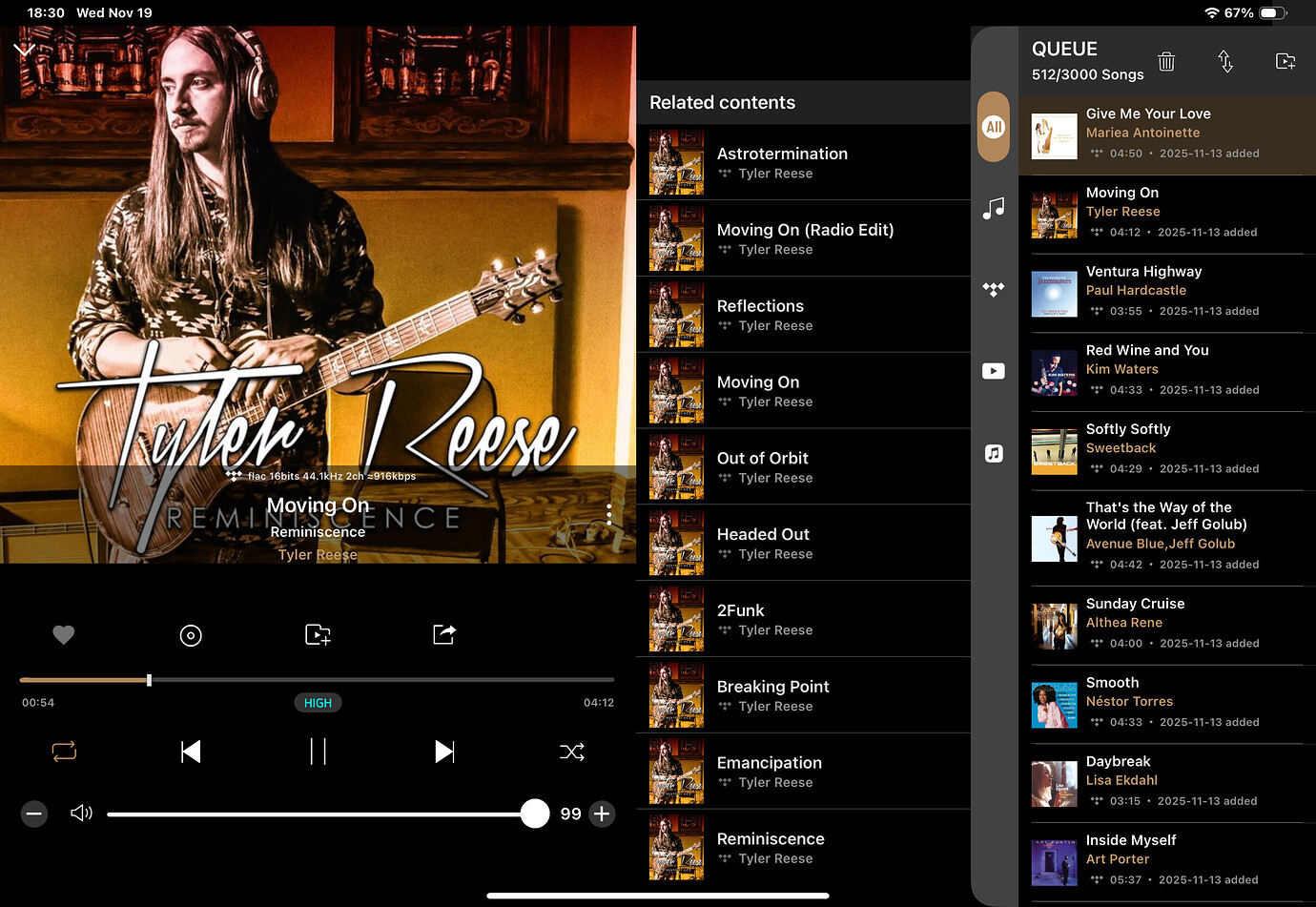Viewport: 1316px width, 907px height.
Task: Delete queue with the trash icon
Action: (1165, 62)
